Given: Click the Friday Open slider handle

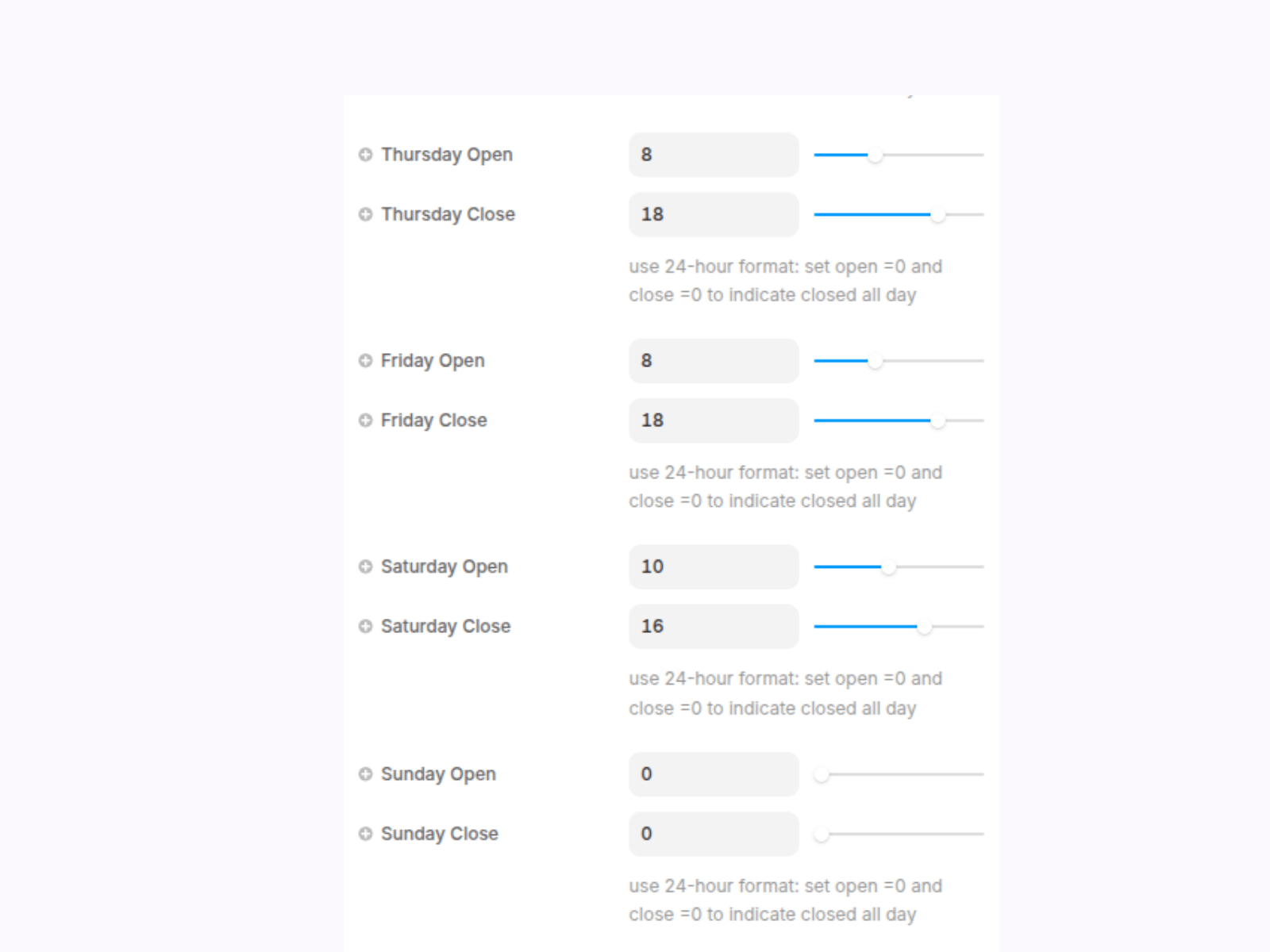Looking at the screenshot, I should click(875, 362).
